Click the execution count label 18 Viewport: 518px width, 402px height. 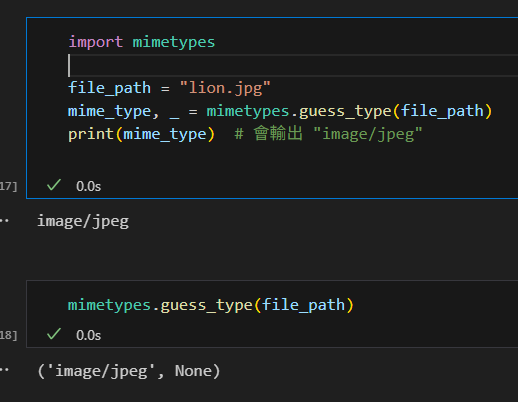coord(8,335)
